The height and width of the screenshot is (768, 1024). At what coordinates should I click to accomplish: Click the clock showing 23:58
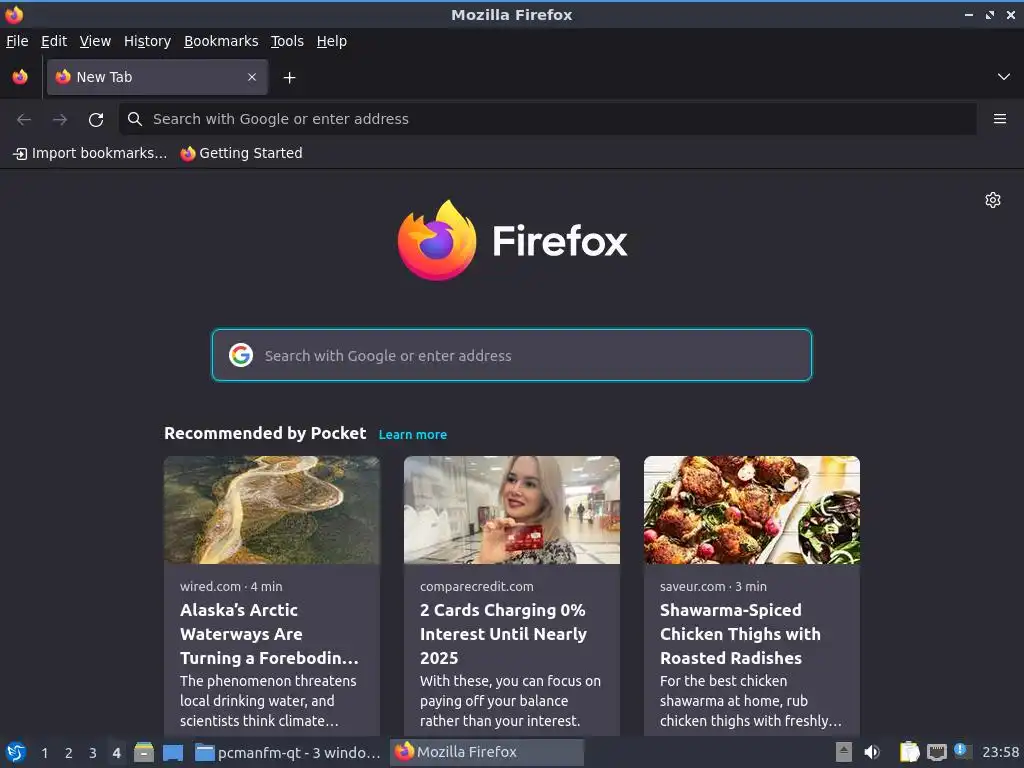point(1000,752)
